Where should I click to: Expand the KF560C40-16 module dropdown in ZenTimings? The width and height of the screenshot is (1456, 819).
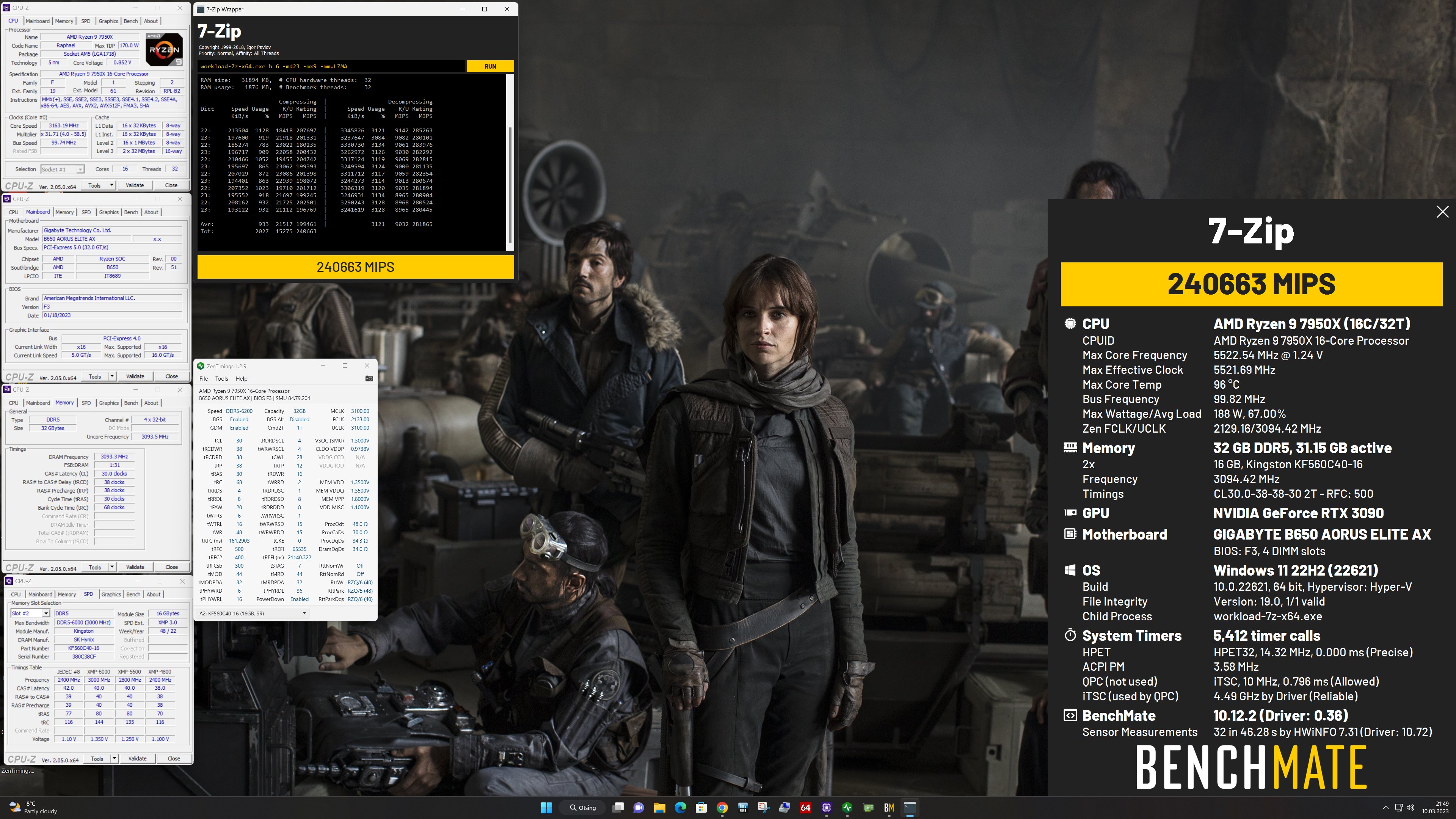click(304, 613)
